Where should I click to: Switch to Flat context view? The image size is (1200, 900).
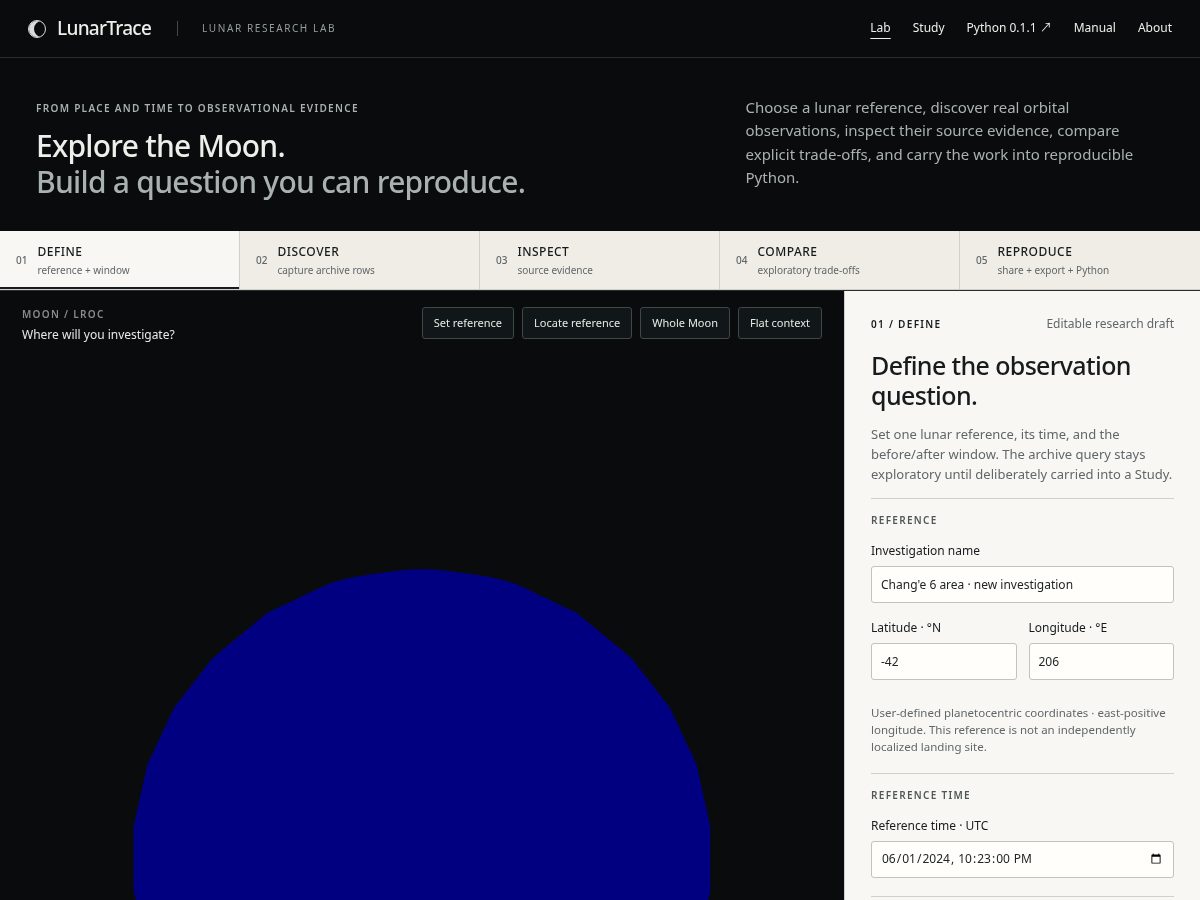[780, 323]
